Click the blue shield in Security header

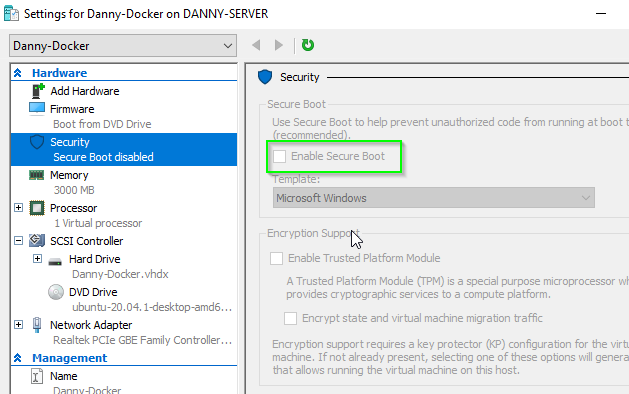click(265, 77)
